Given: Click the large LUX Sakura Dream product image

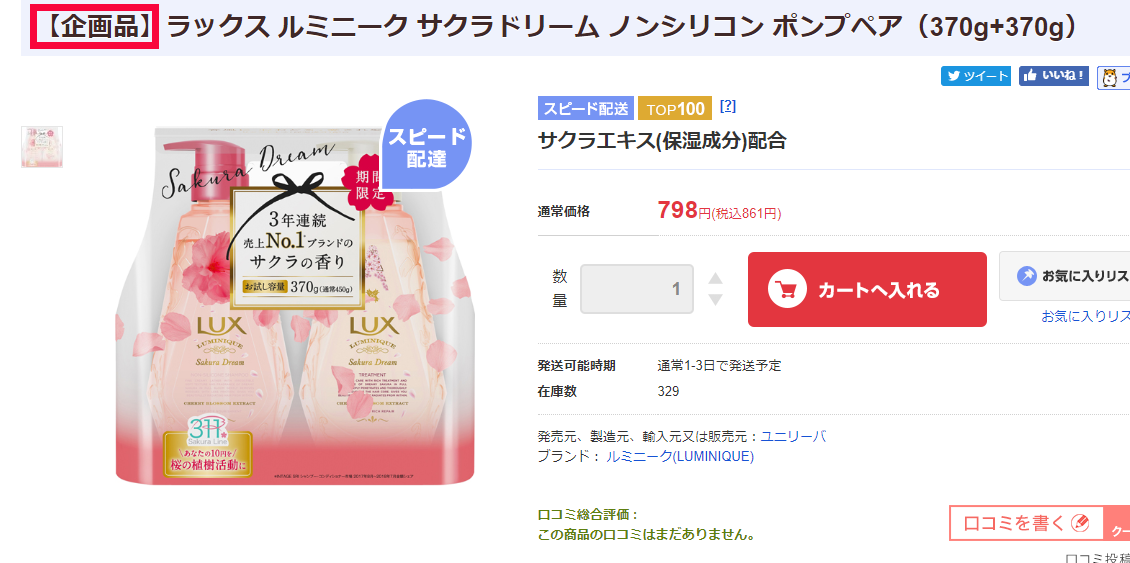Looking at the screenshot, I should pyautogui.click(x=295, y=303).
